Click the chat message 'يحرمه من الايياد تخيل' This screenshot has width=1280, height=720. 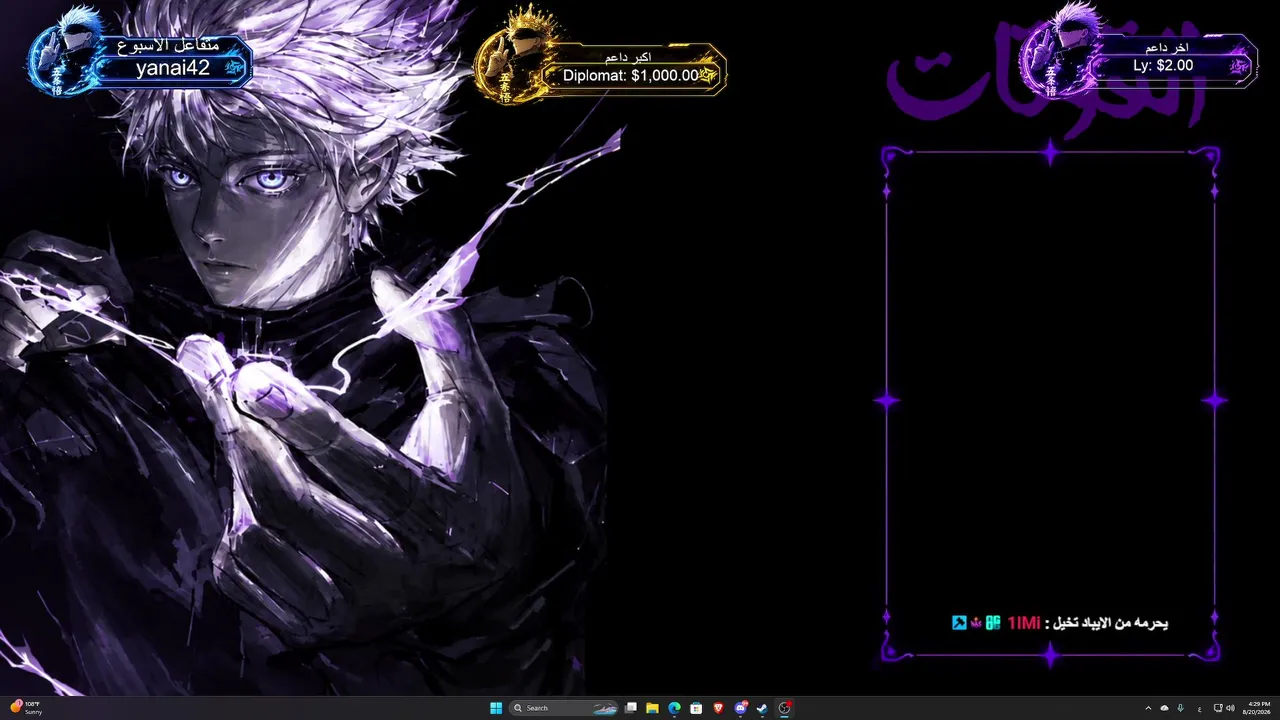(1111, 623)
